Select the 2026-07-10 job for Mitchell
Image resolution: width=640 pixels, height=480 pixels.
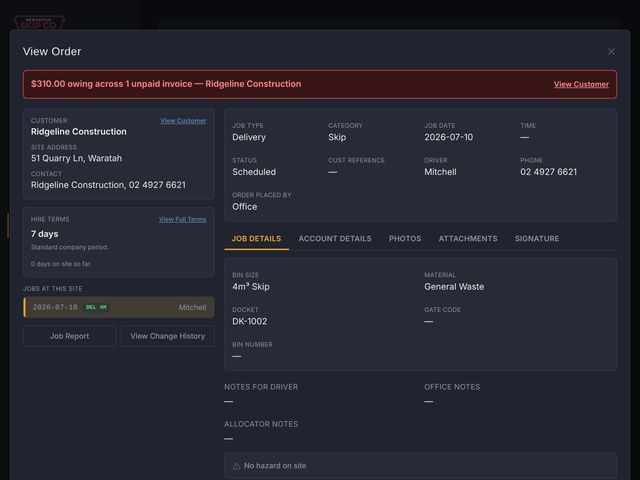point(119,307)
